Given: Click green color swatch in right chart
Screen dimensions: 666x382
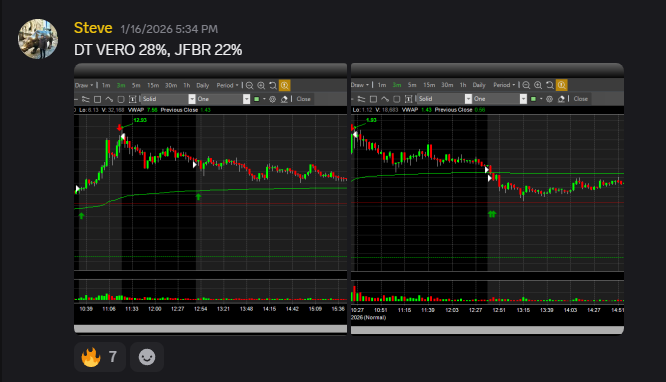Looking at the screenshot, I should click(x=533, y=99).
